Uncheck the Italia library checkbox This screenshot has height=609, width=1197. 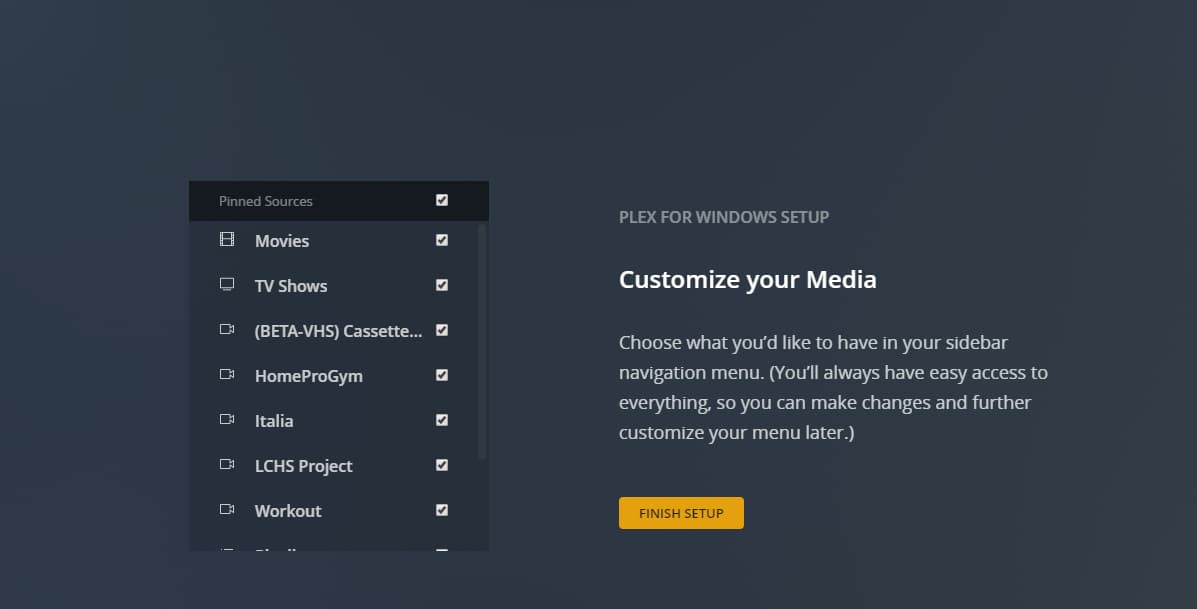coord(442,420)
